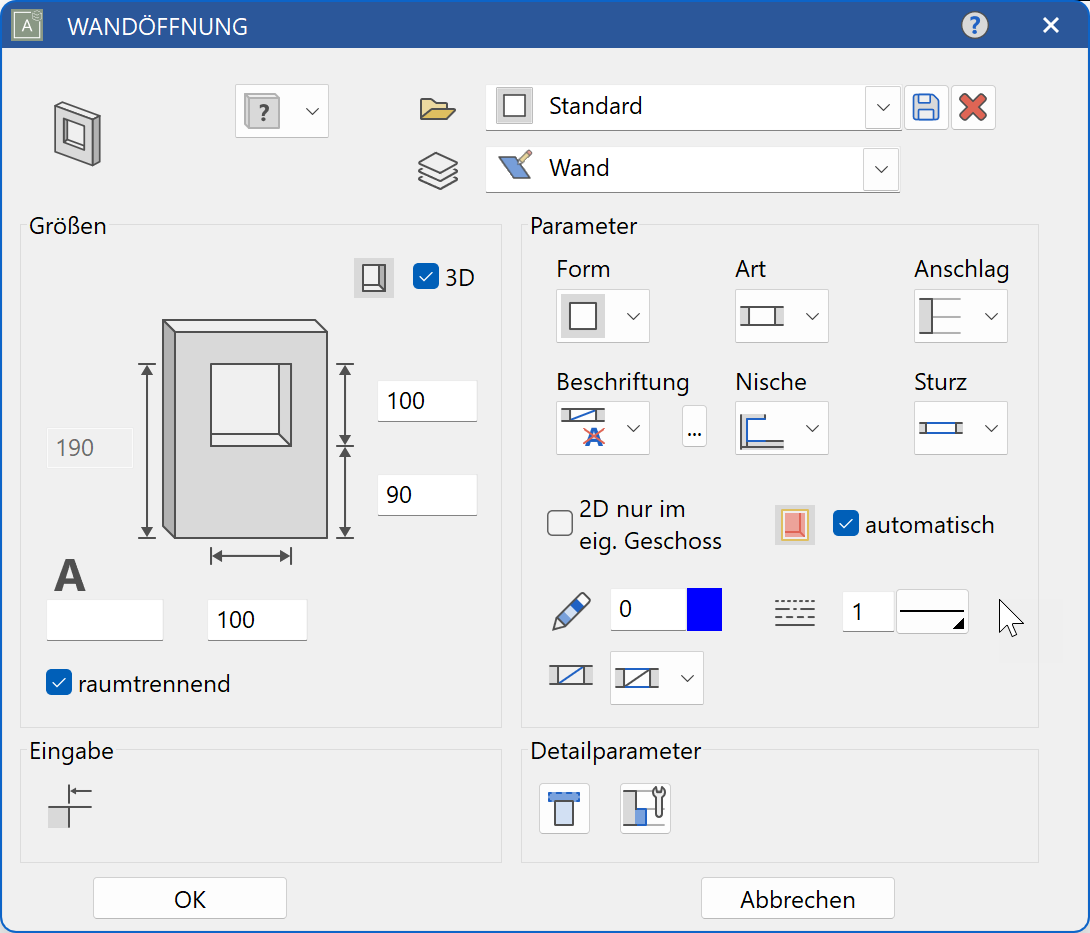
Task: Click the opening preview illustration
Action: click(245, 429)
